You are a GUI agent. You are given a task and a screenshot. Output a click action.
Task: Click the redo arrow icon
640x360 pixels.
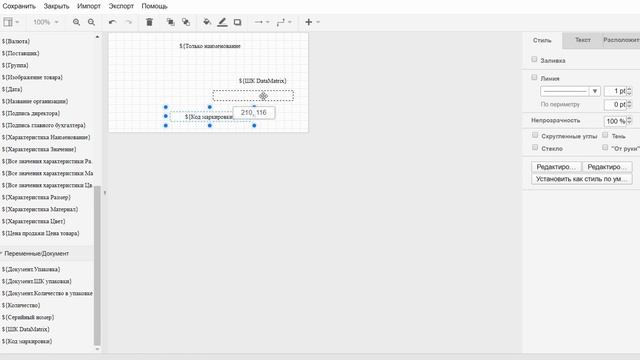128,22
